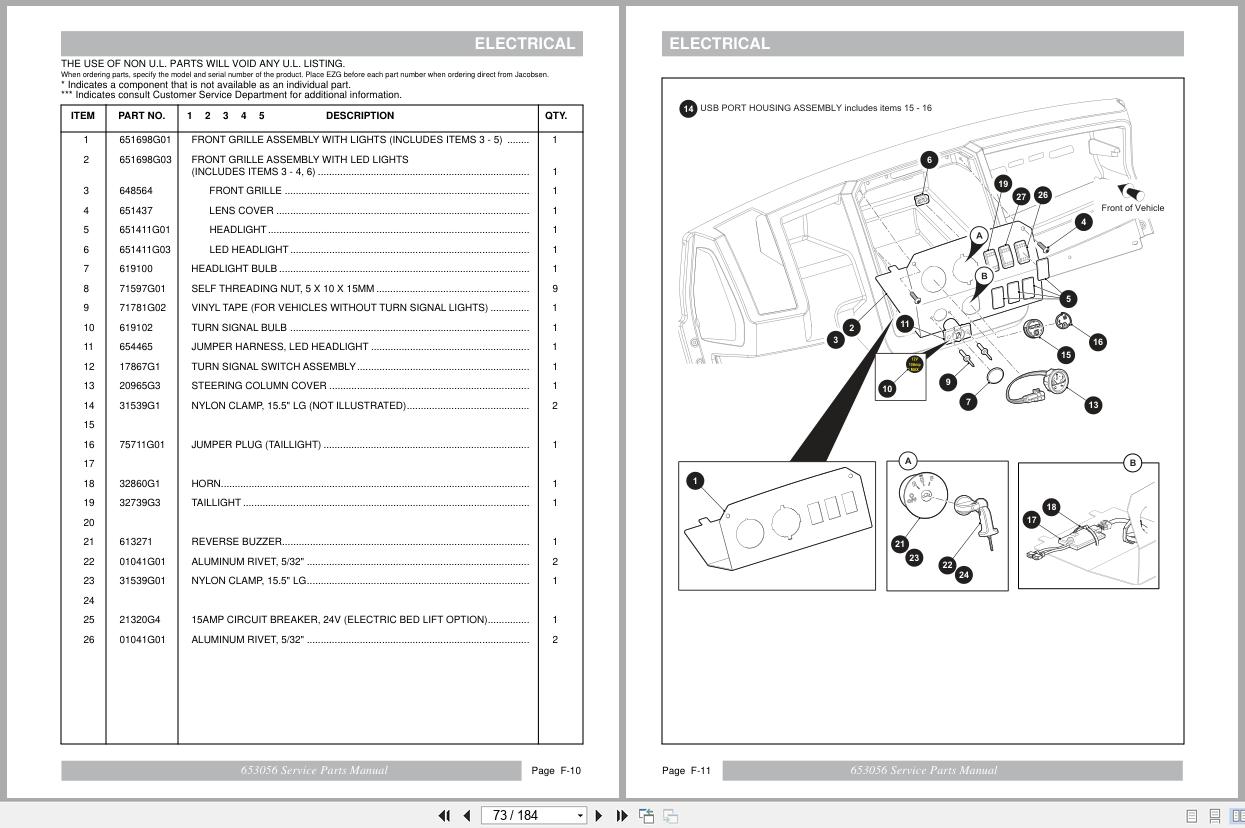Click diagram callout number 6
Image resolution: width=1245 pixels, height=828 pixels.
[929, 160]
